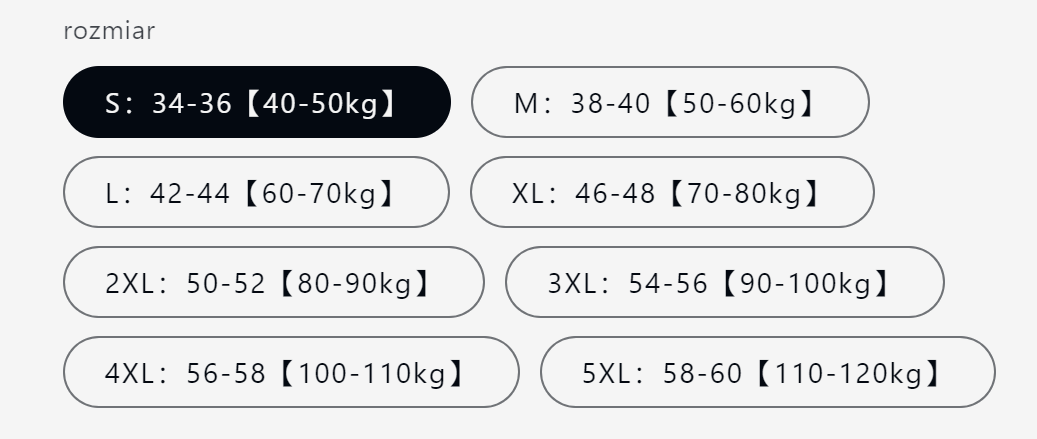Pick size L: 42-44

tap(256, 192)
